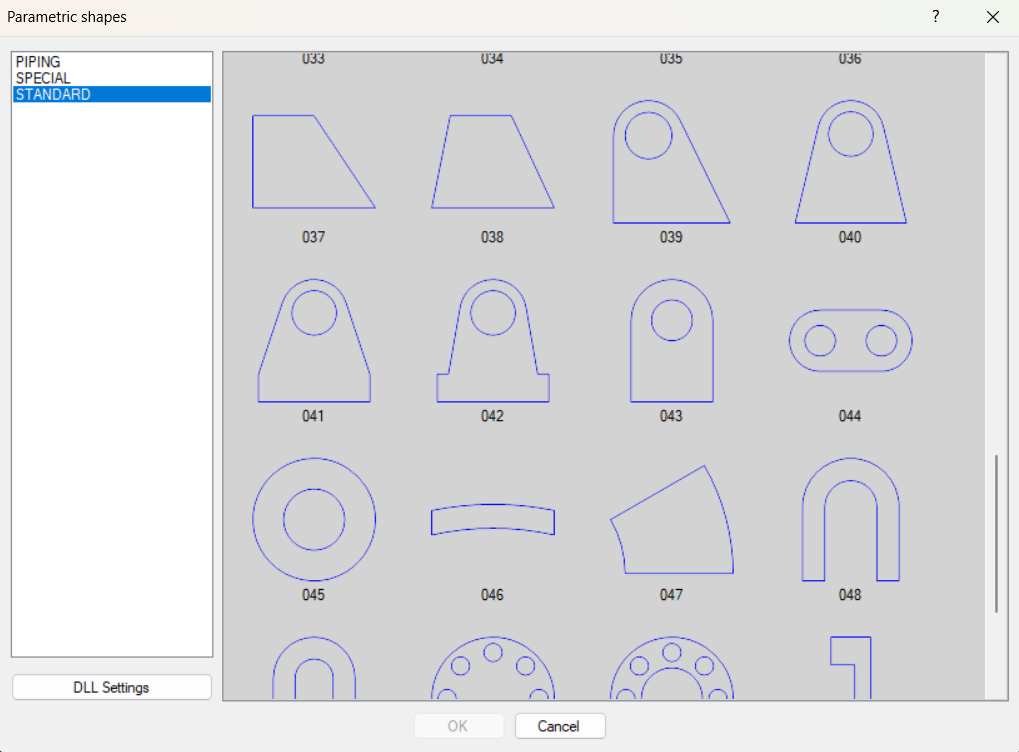The width and height of the screenshot is (1019, 752).
Task: Pick shape 048, the U-channel shape
Action: click(850, 519)
